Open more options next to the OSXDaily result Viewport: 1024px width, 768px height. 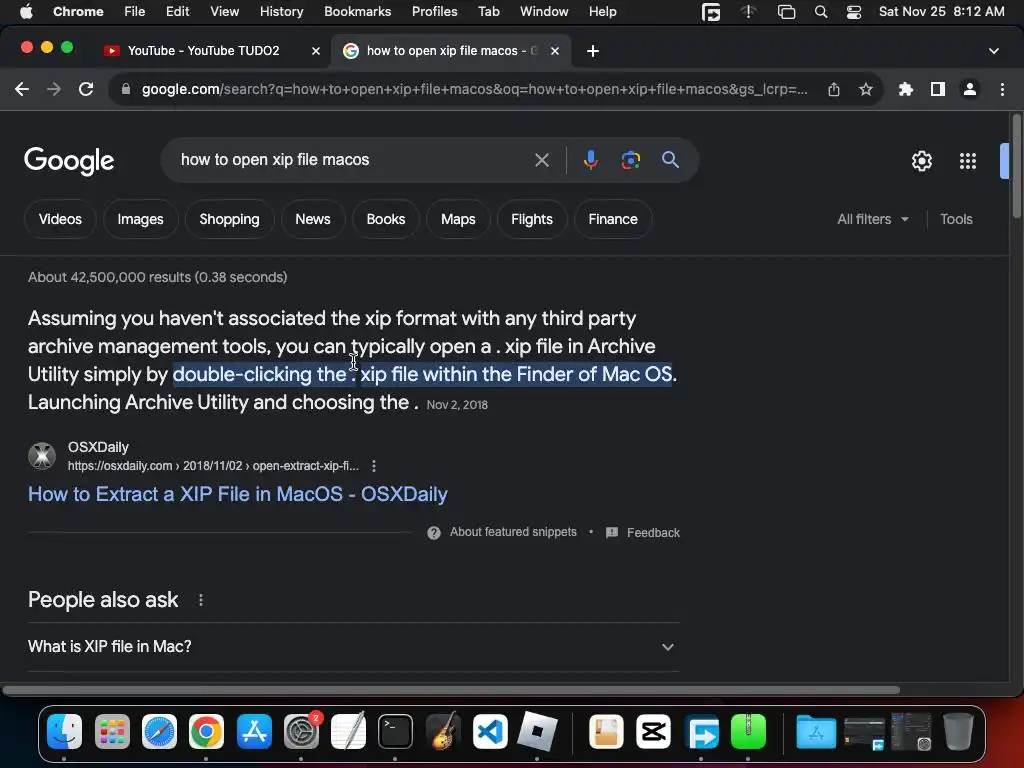[374, 466]
